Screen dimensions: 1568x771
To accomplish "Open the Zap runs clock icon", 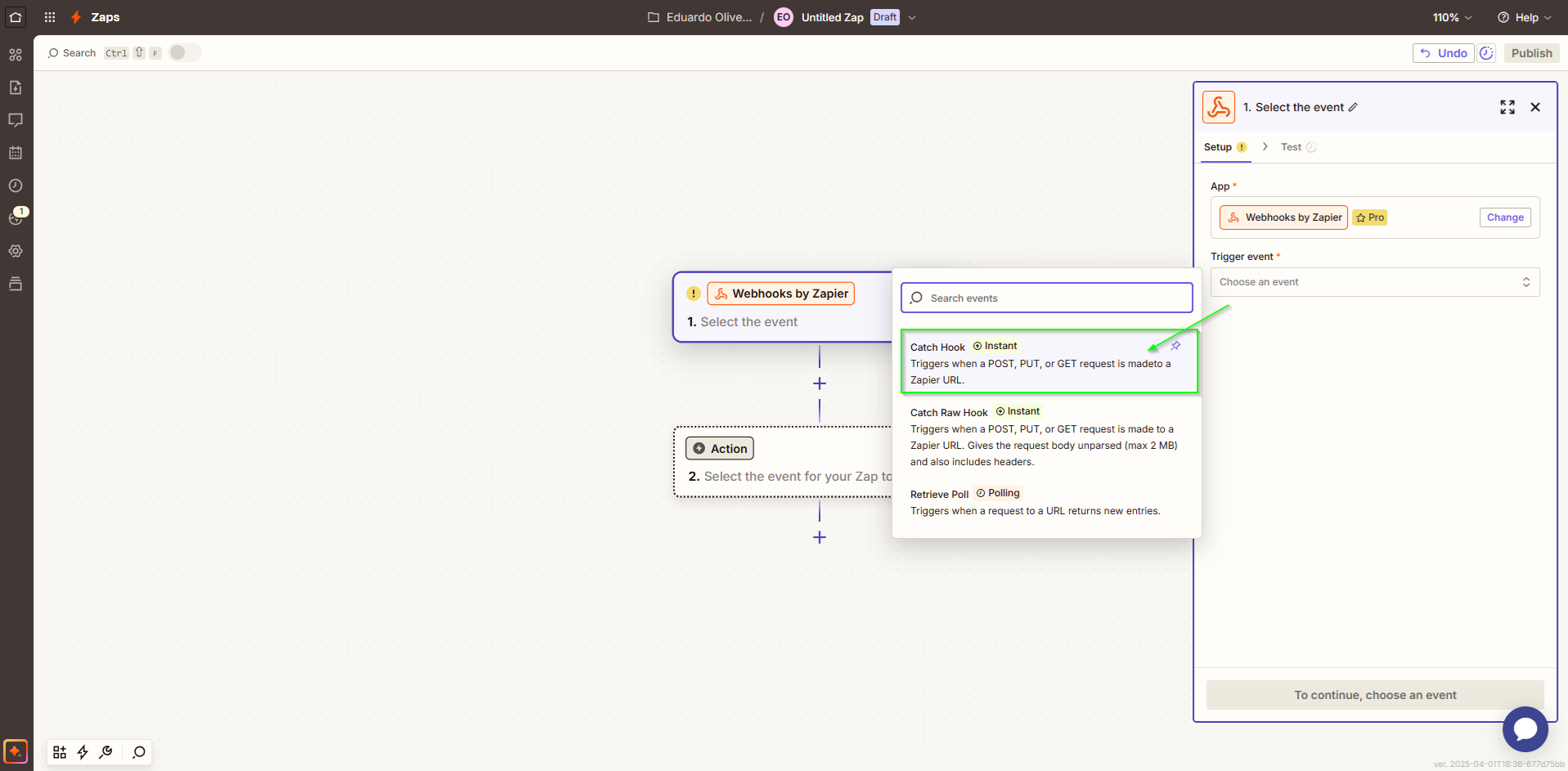I will [x=16, y=186].
